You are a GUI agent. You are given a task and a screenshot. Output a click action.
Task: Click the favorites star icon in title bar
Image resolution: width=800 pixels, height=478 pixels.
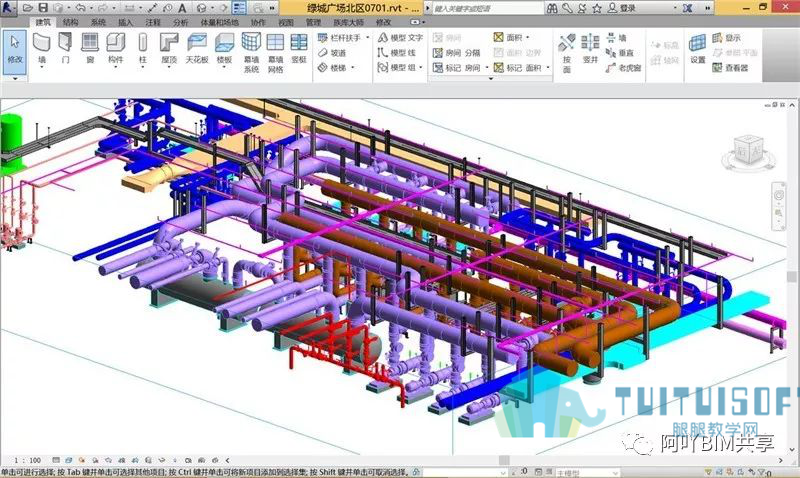coord(596,8)
